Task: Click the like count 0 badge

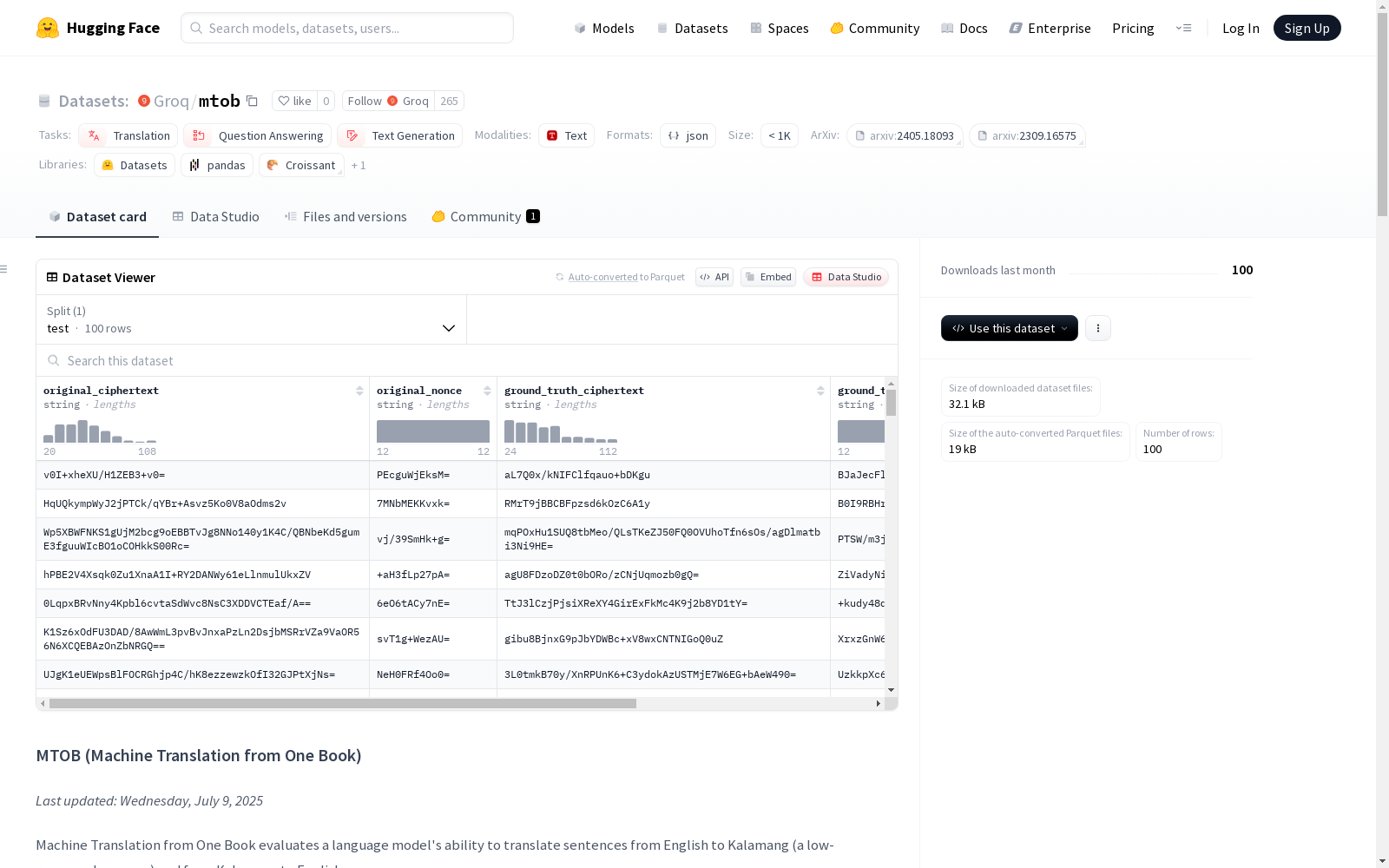Action: 326,101
